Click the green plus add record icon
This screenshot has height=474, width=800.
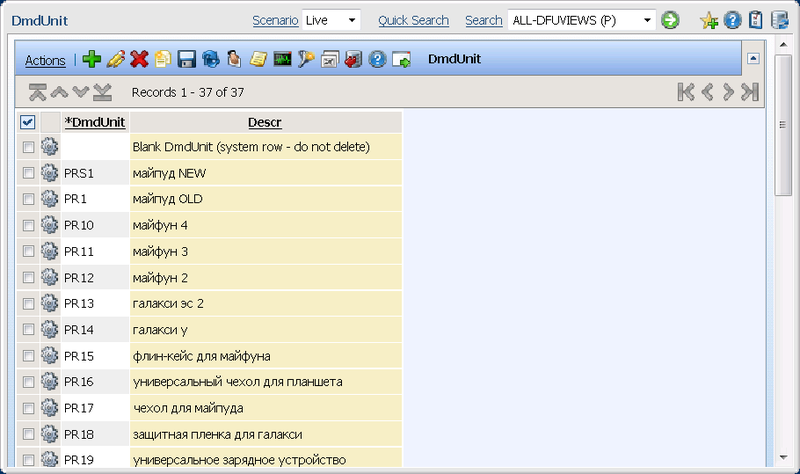(91, 59)
